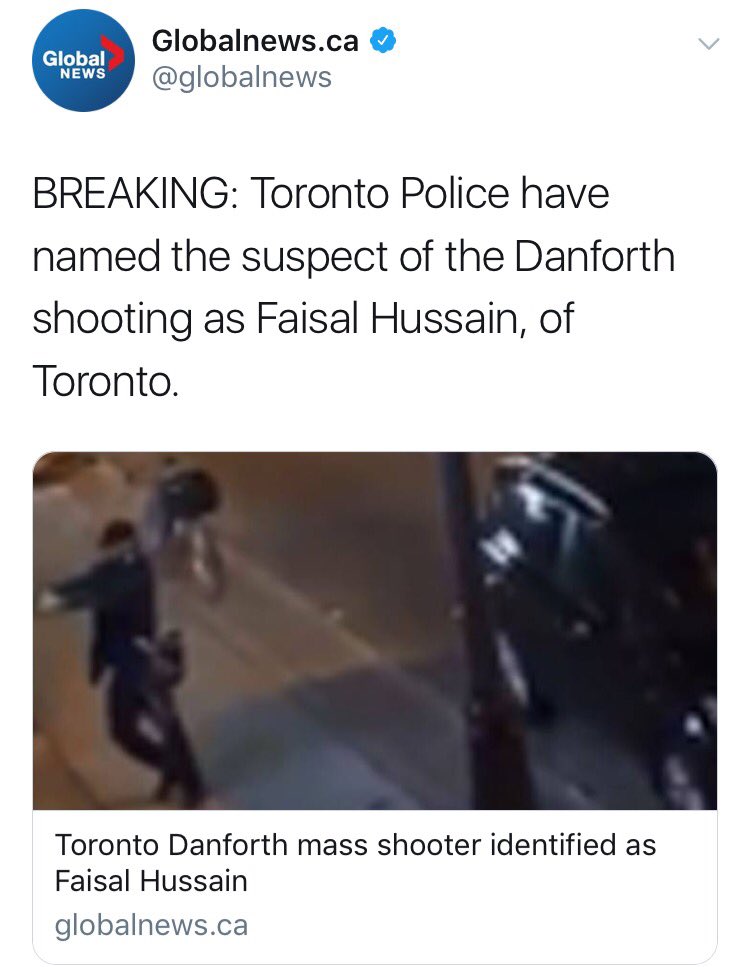Image resolution: width=750 pixels, height=967 pixels.
Task: Click 'Faisal Hussain' in the tweet body
Action: point(386,319)
